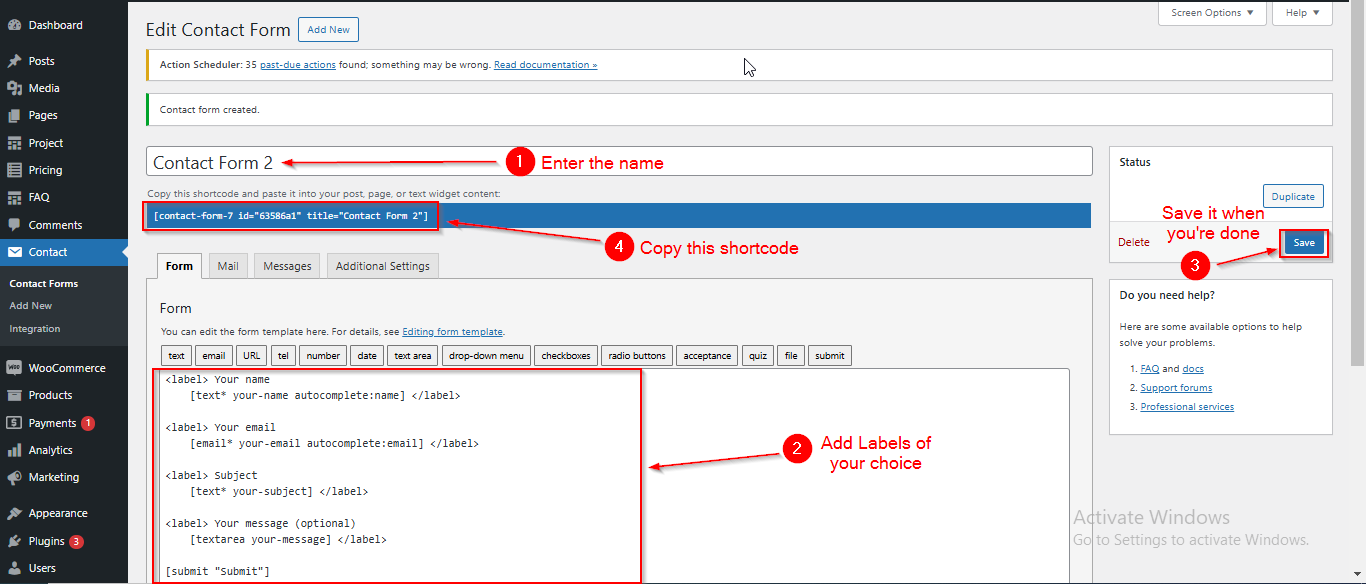Screen dimensions: 1366x584
Task: Click the Payments dollar icon
Action: pos(14,423)
